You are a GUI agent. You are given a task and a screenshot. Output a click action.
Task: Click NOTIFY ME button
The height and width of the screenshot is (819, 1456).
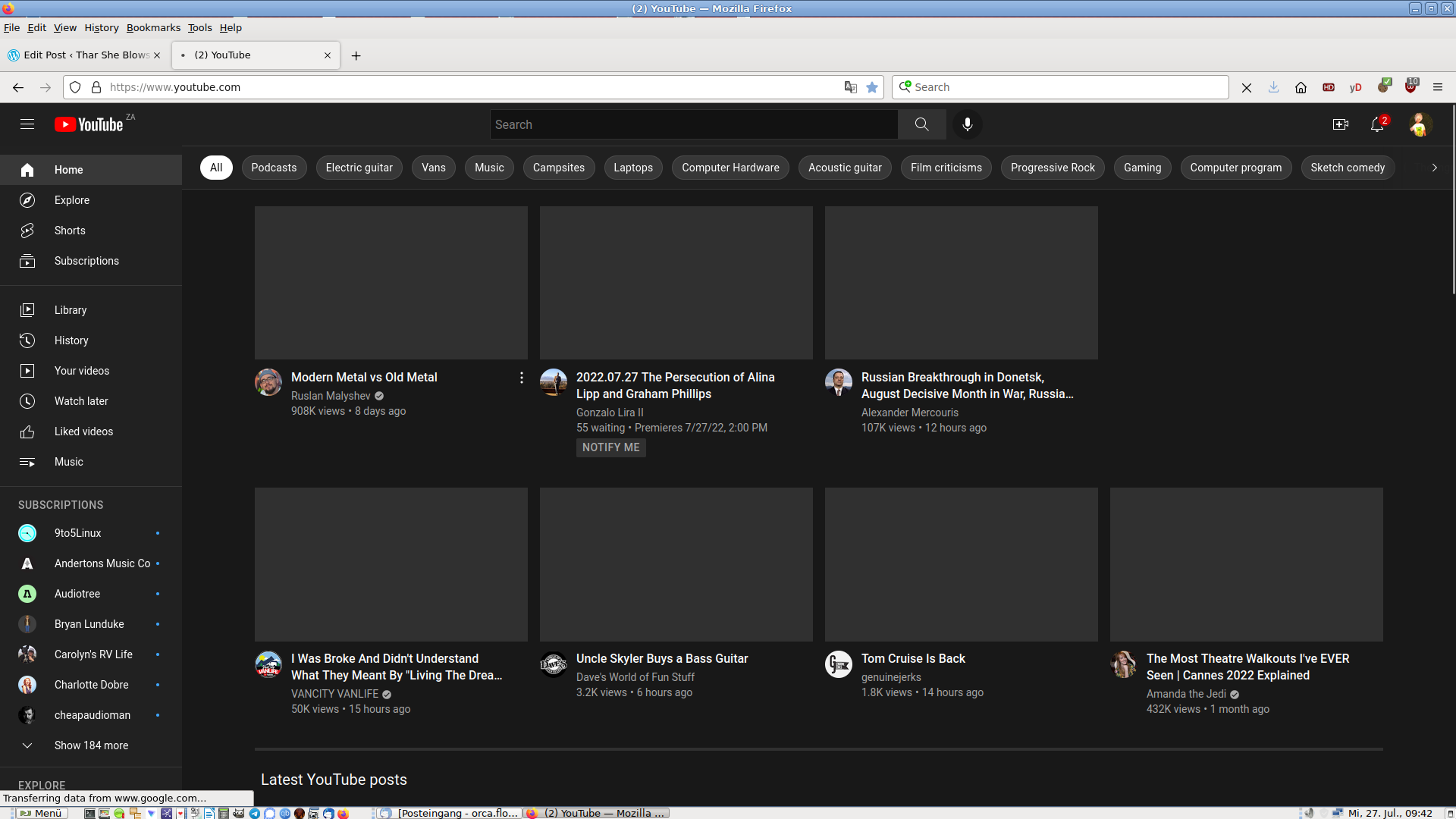click(x=610, y=447)
